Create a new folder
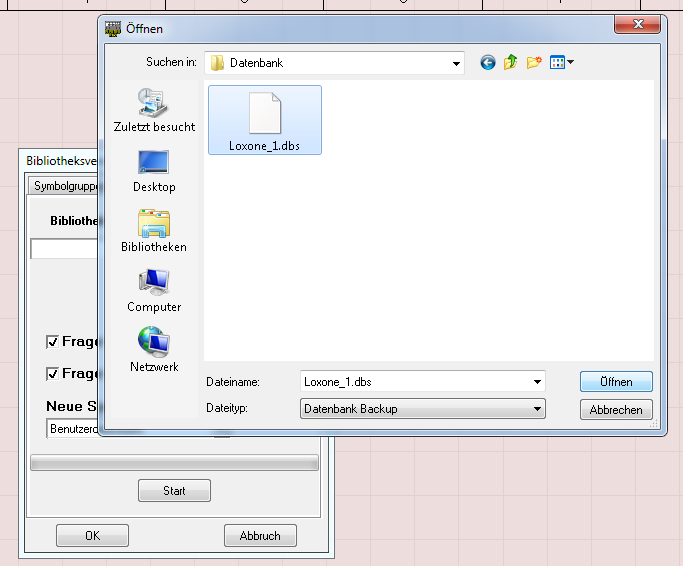683x566 pixels. pyautogui.click(x=534, y=62)
